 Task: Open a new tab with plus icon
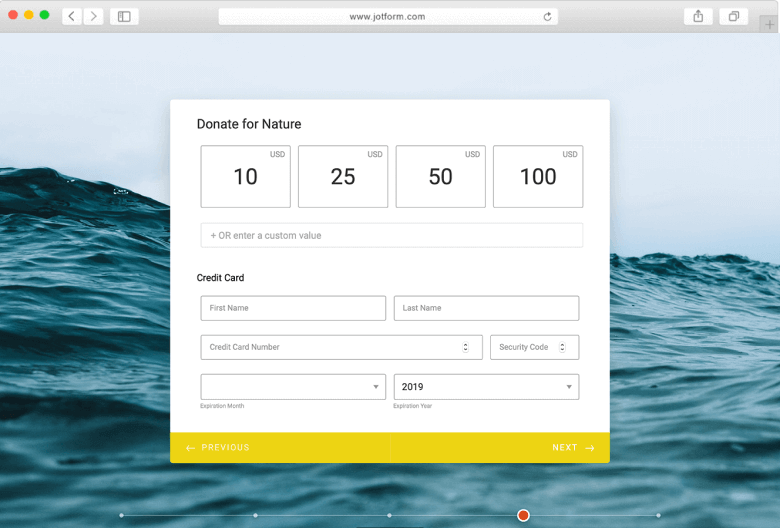769,24
